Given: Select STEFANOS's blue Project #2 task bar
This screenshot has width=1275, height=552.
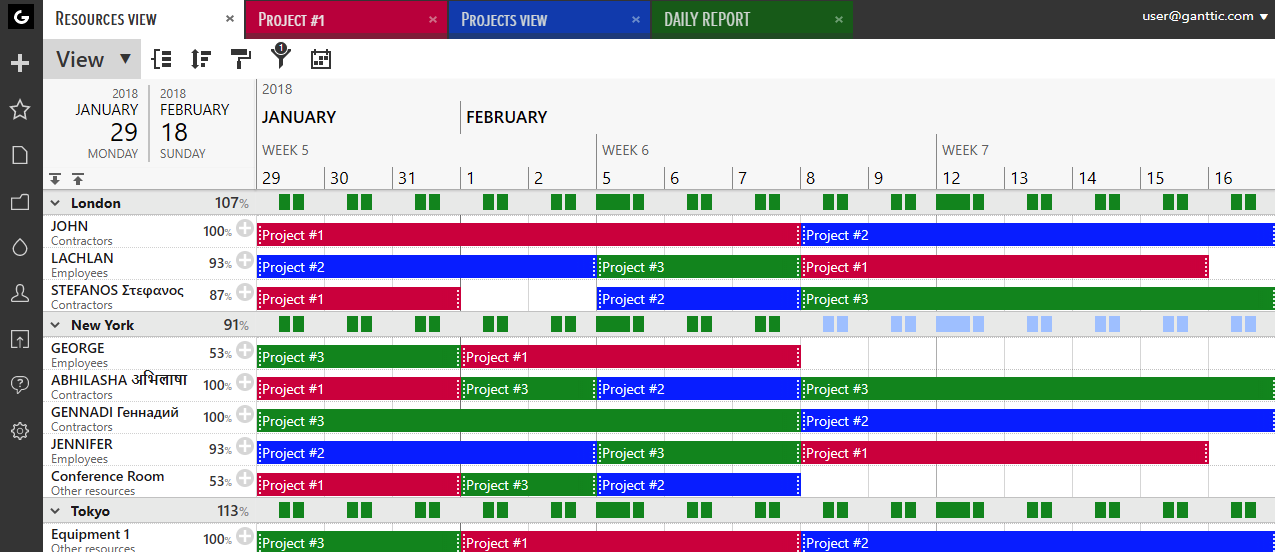Looking at the screenshot, I should 698,299.
